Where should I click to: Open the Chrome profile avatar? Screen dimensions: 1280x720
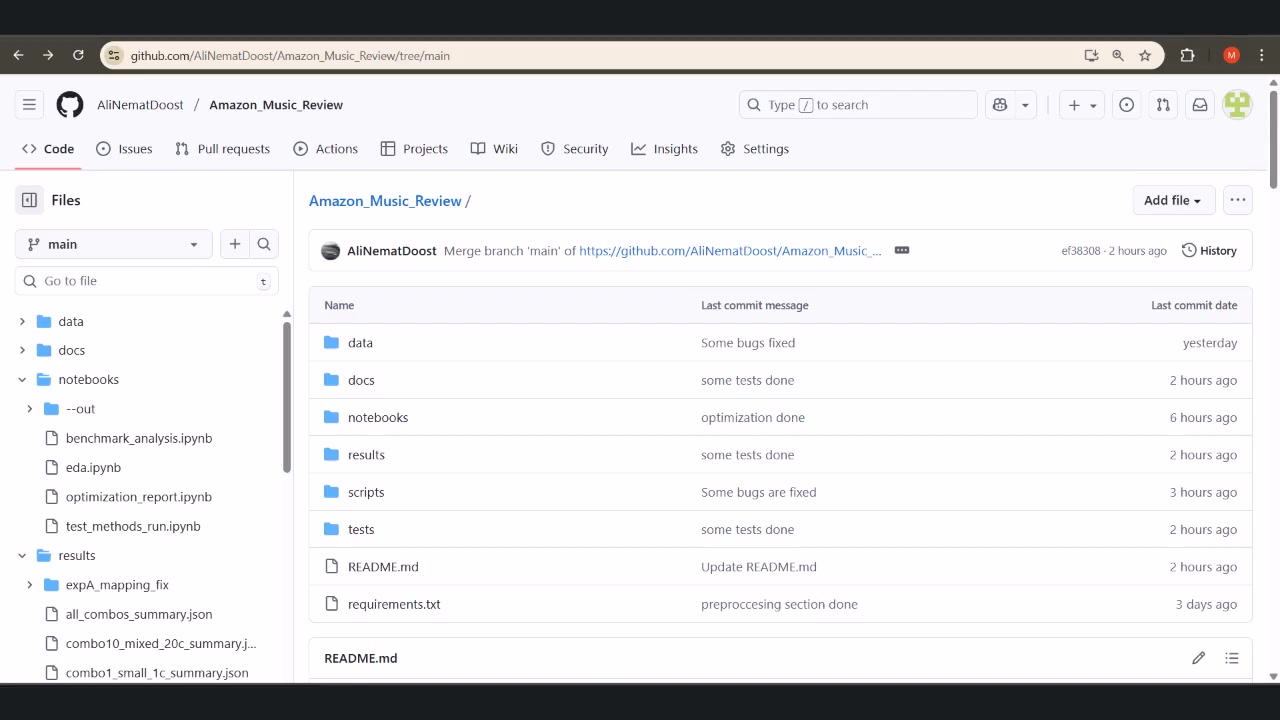(1231, 56)
